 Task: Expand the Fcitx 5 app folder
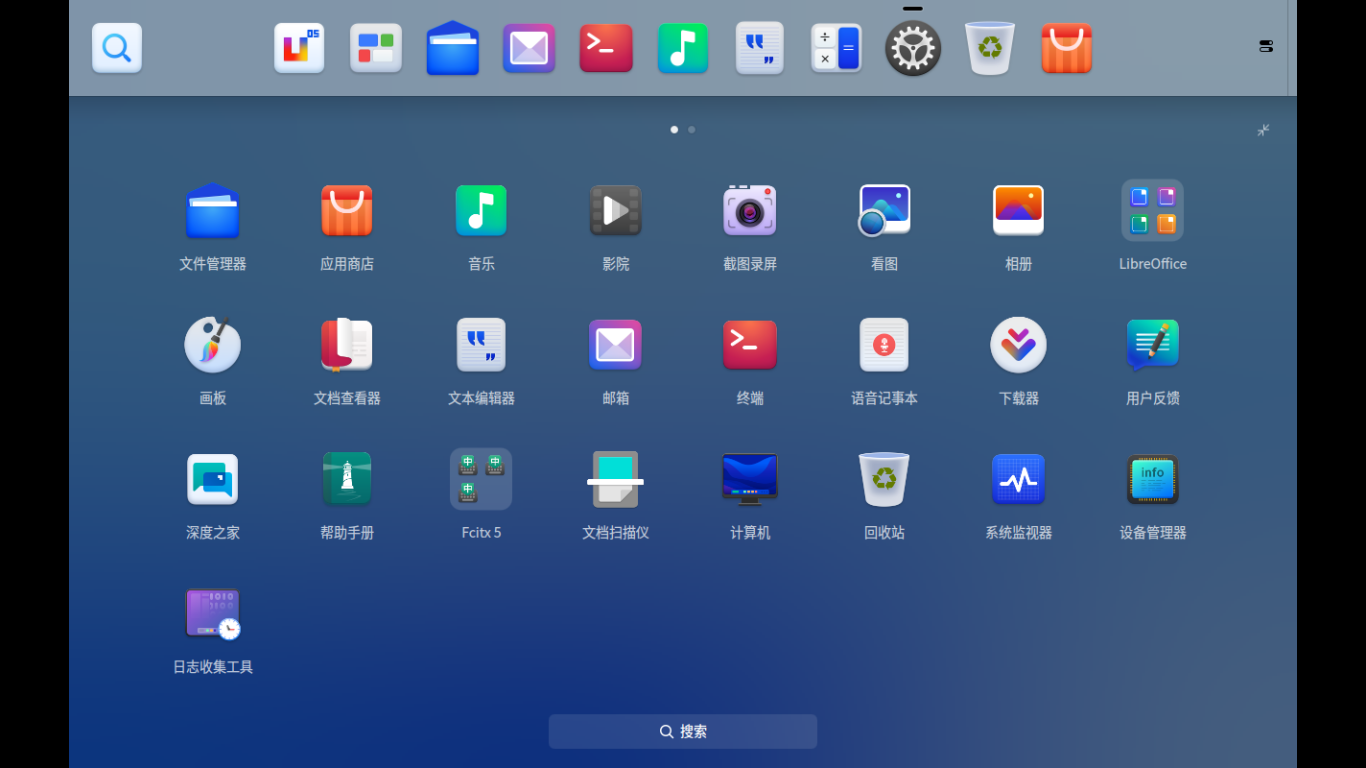point(481,479)
